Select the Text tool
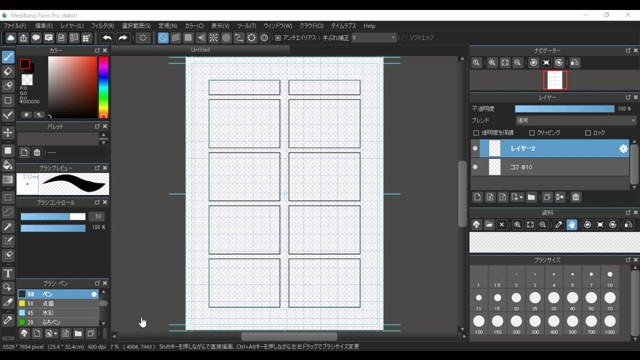Image resolution: width=640 pixels, height=360 pixels. (8, 273)
